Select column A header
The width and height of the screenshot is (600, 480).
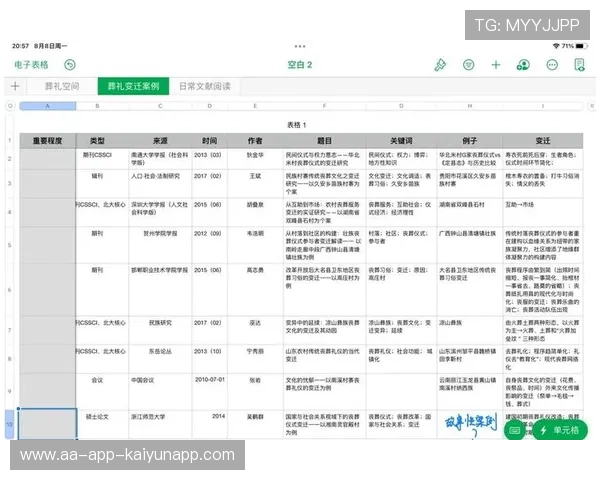click(x=48, y=106)
